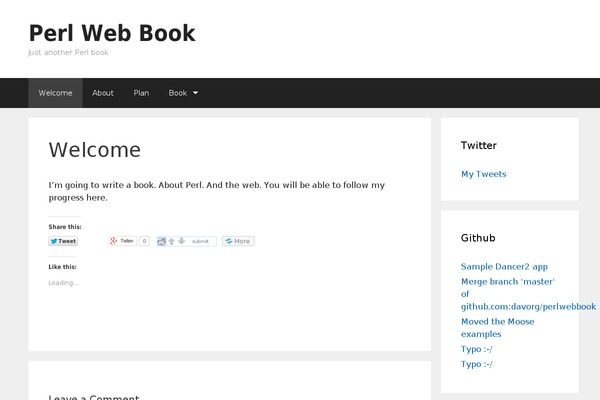600x400 pixels.
Task: Click the Tweet share button
Action: click(x=63, y=241)
